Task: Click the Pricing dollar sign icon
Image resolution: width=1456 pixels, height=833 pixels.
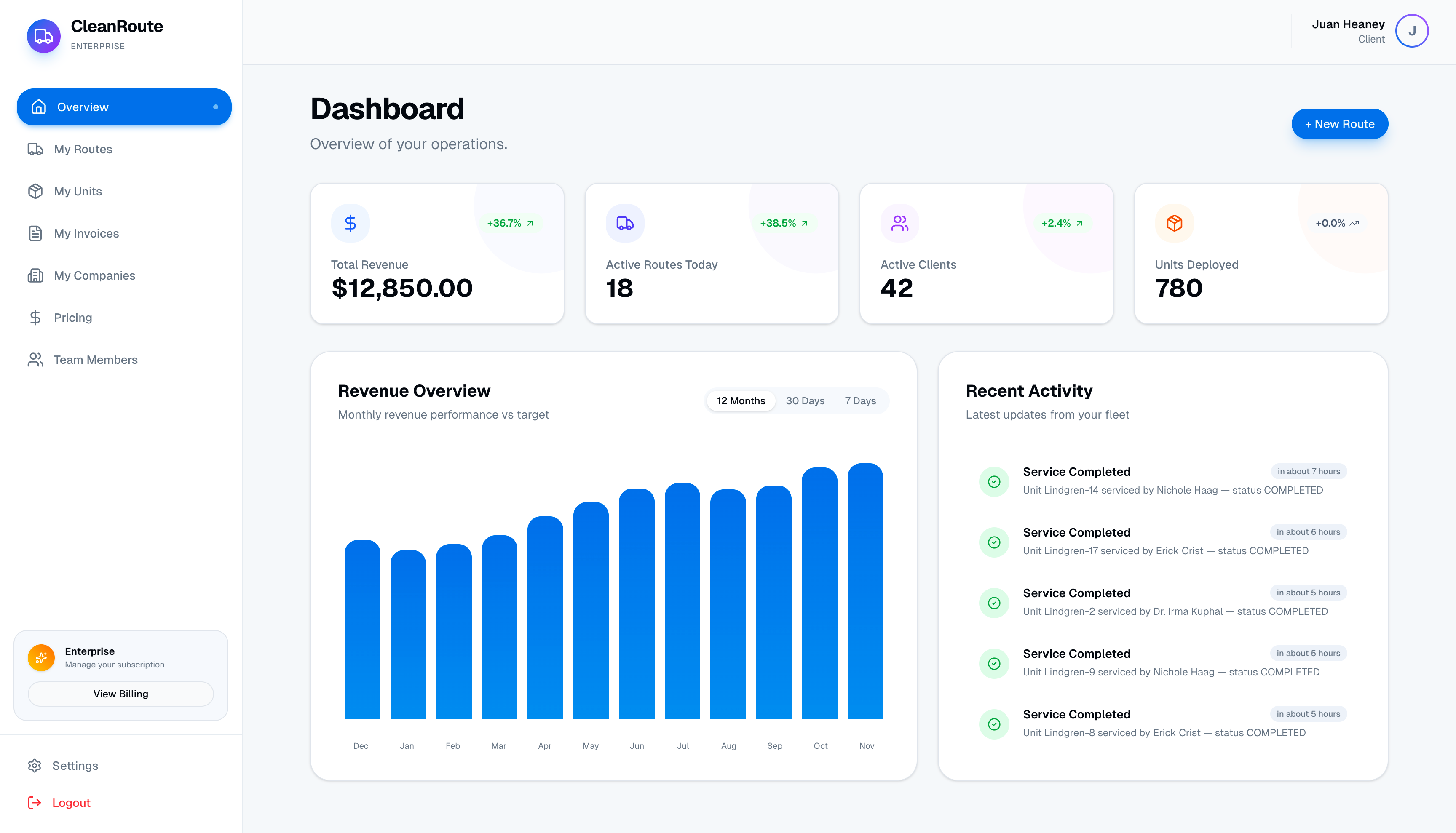Action: pos(35,317)
